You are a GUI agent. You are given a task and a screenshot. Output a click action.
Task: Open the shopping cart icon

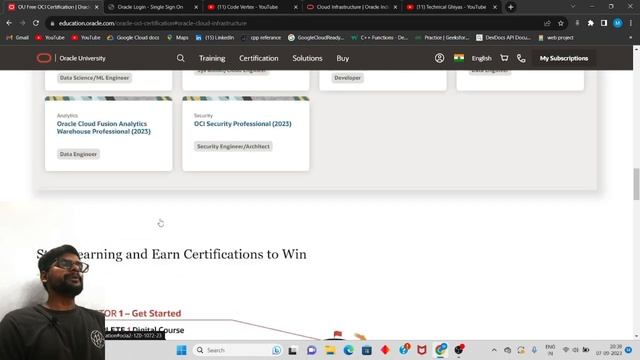(x=504, y=58)
